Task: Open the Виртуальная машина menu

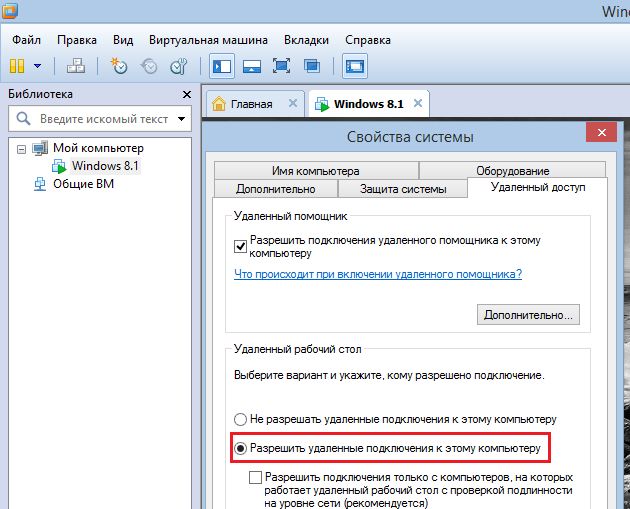Action: (x=207, y=40)
